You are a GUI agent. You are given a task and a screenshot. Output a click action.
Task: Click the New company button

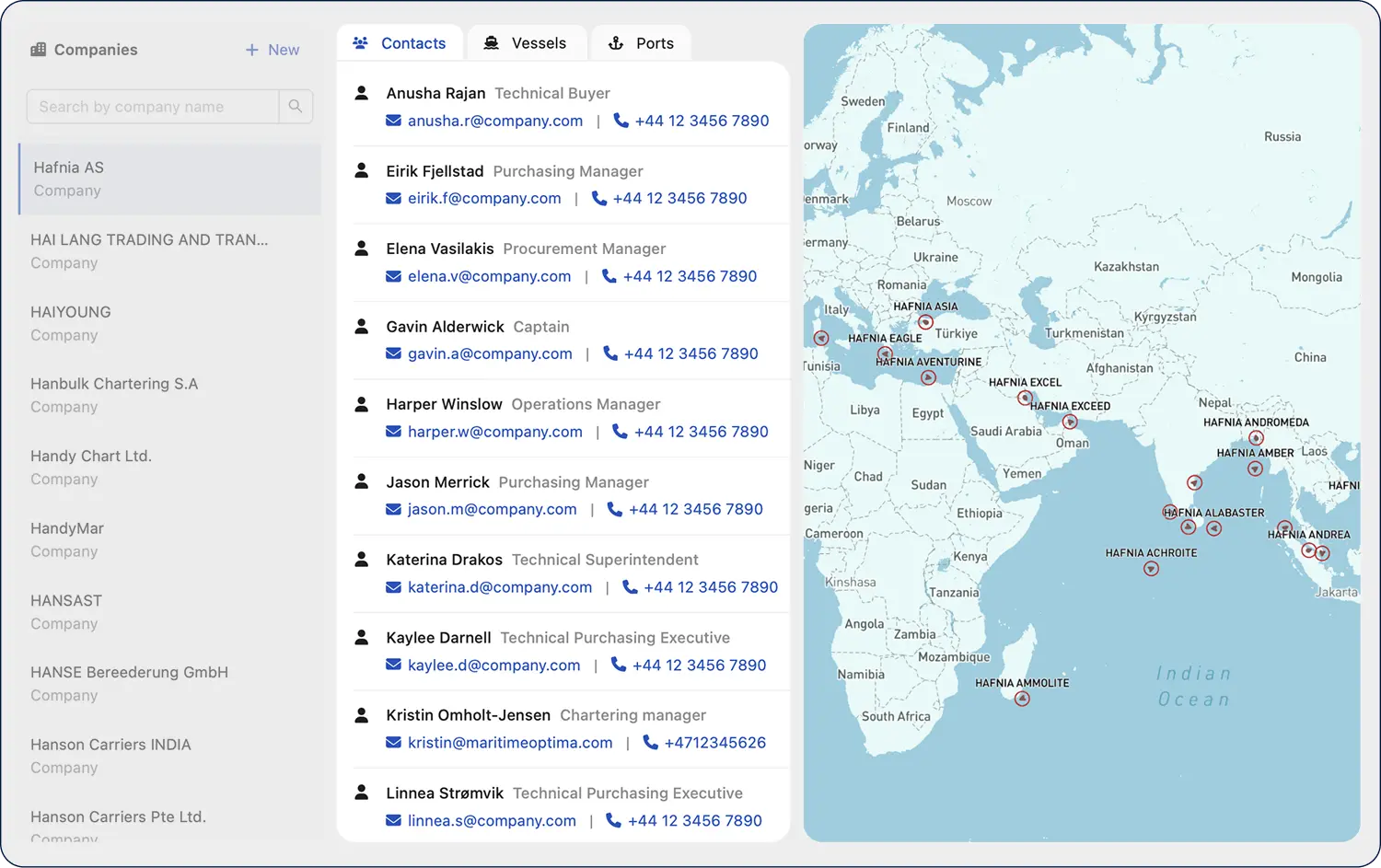coord(273,50)
